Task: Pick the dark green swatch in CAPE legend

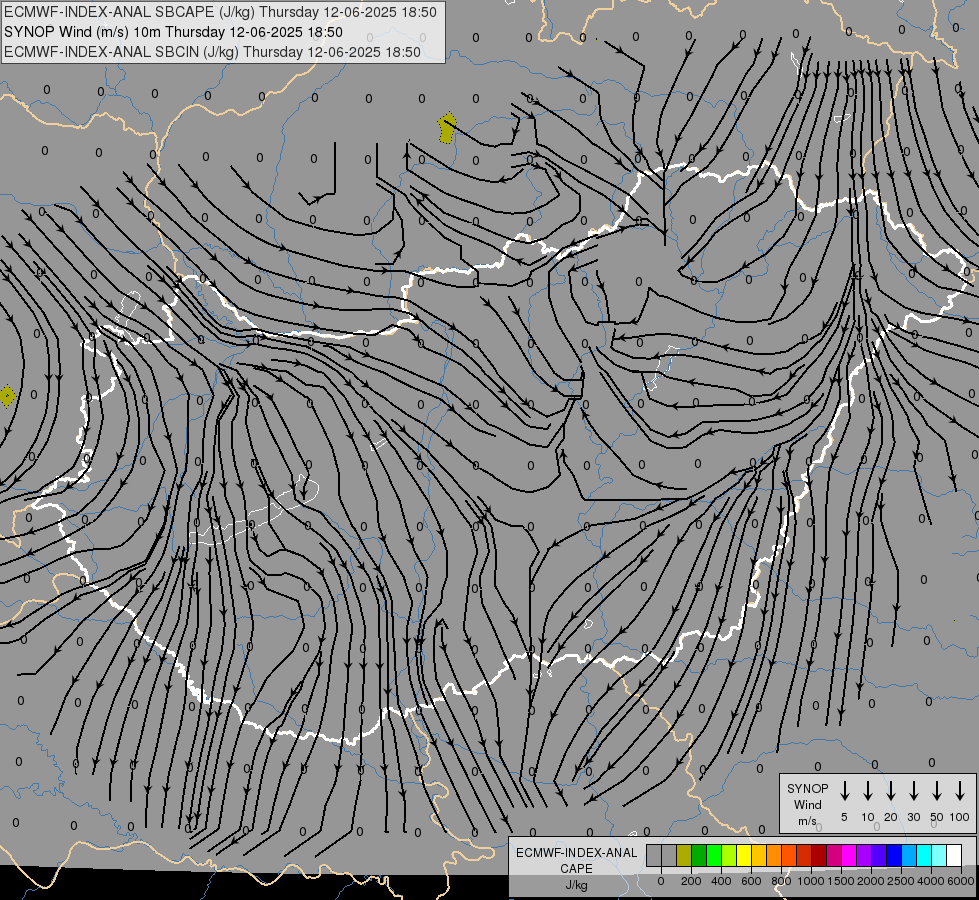Action: [699, 855]
